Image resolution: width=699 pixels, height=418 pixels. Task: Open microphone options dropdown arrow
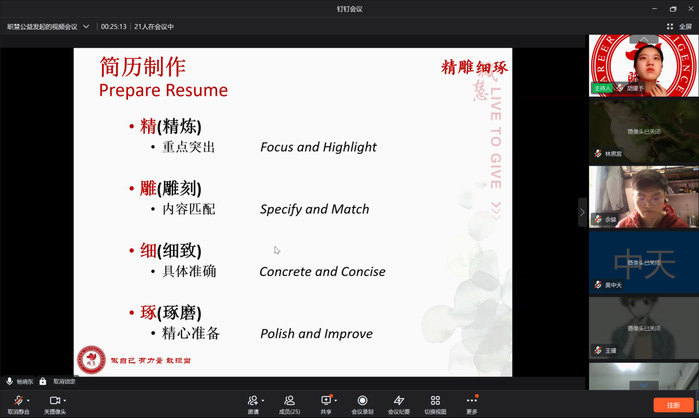[x=28, y=400]
